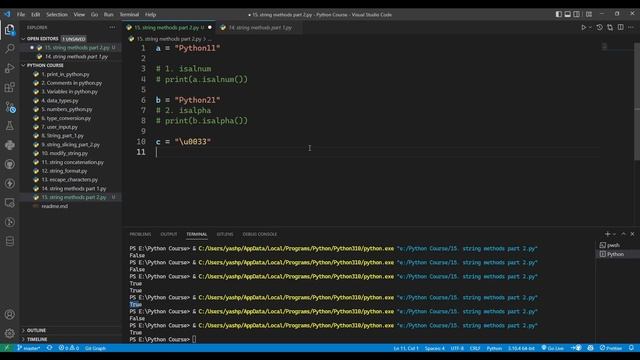The image size is (640, 360).
Task: Switch to the Debug Console tab
Action: coord(260,234)
